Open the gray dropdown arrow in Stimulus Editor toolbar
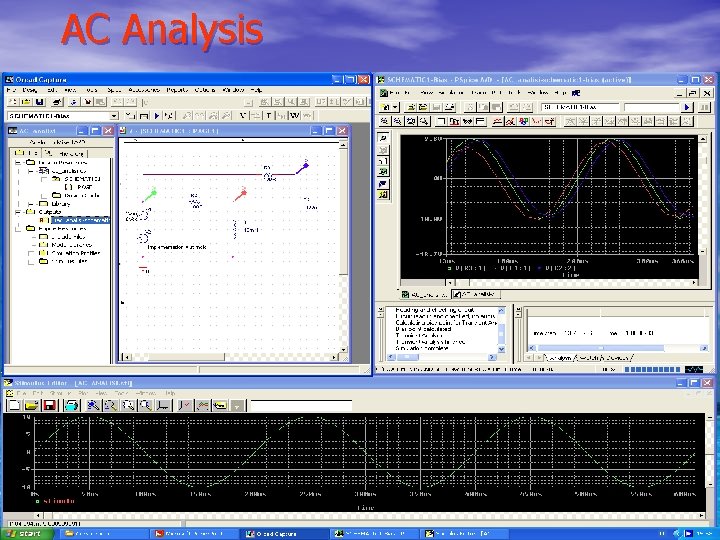Image resolution: width=720 pixels, height=540 pixels. click(237, 405)
